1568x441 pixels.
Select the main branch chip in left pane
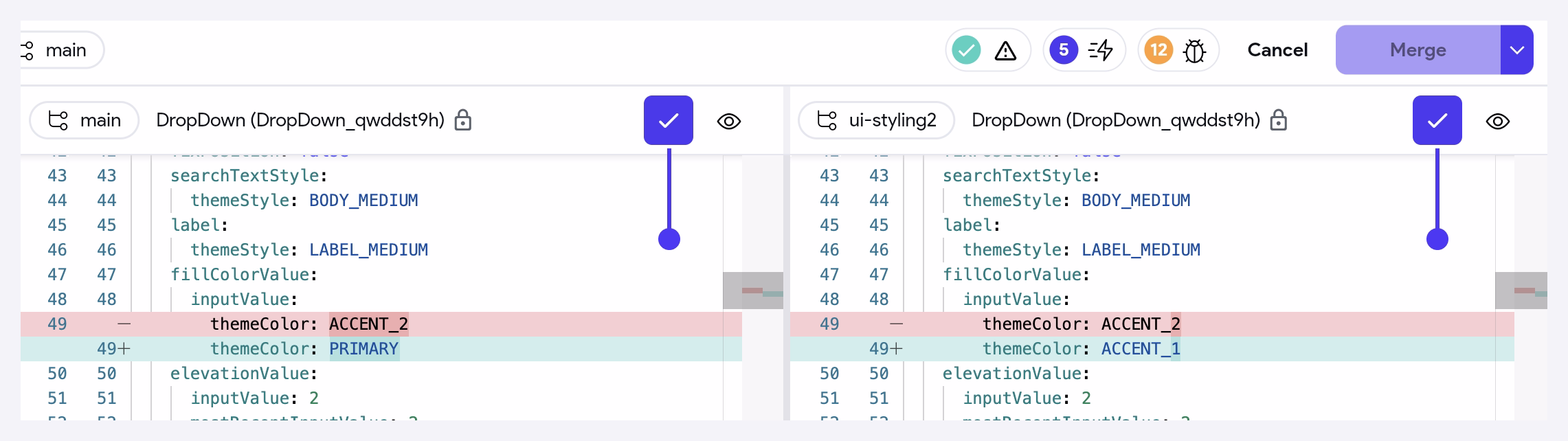pyautogui.click(x=85, y=121)
